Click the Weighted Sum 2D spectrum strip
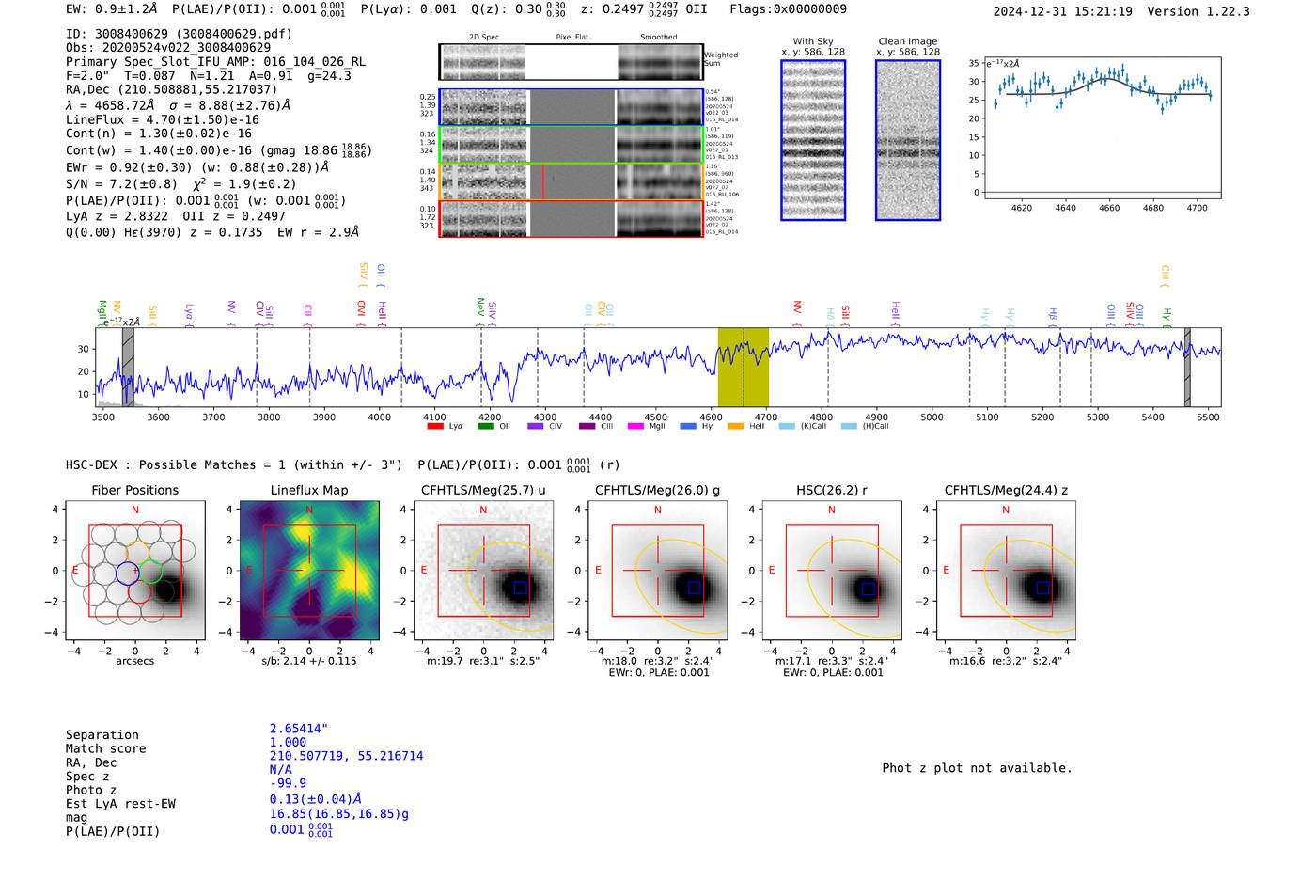Image resolution: width=1316 pixels, height=896 pixels. pos(572,62)
